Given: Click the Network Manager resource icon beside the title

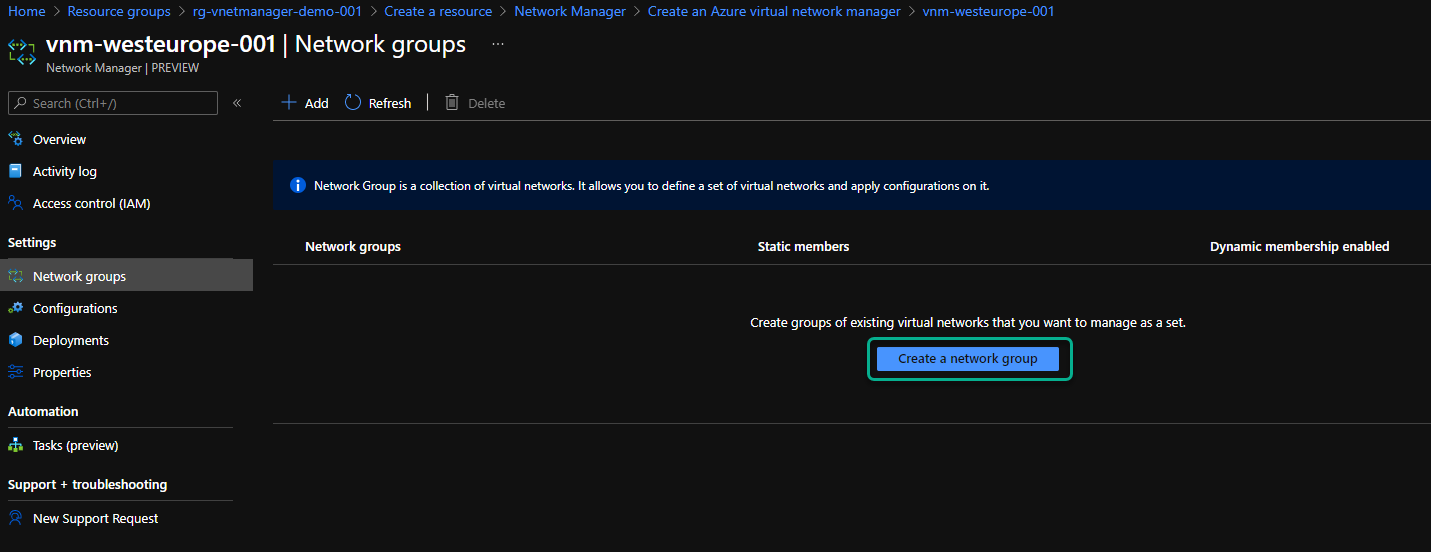Looking at the screenshot, I should [21, 53].
